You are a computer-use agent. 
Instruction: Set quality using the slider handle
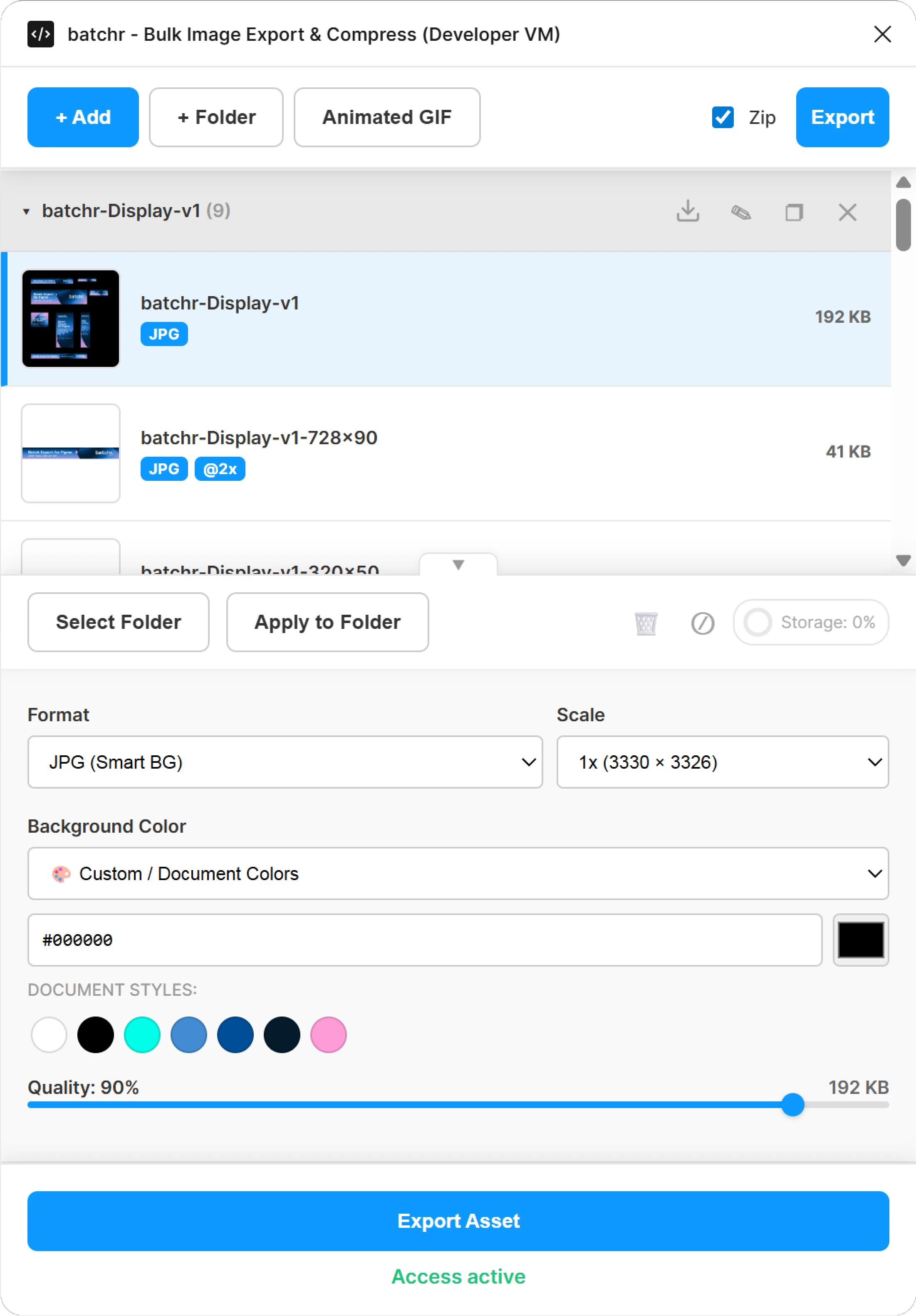[x=793, y=1105]
